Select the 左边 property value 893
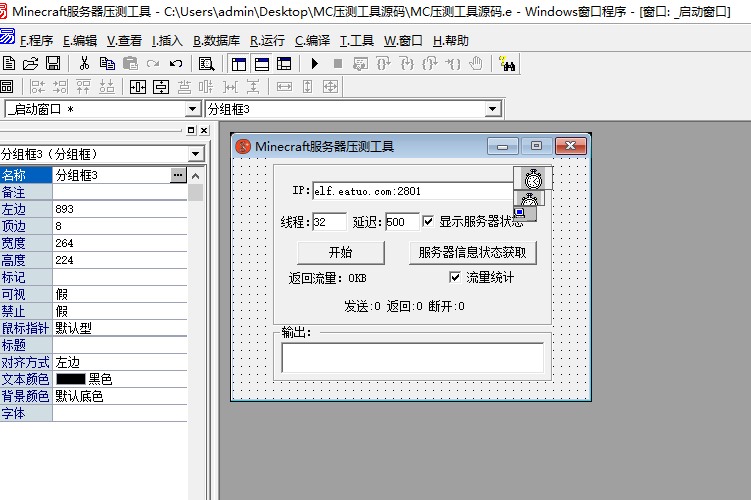This screenshot has width=751, height=500. (120, 209)
